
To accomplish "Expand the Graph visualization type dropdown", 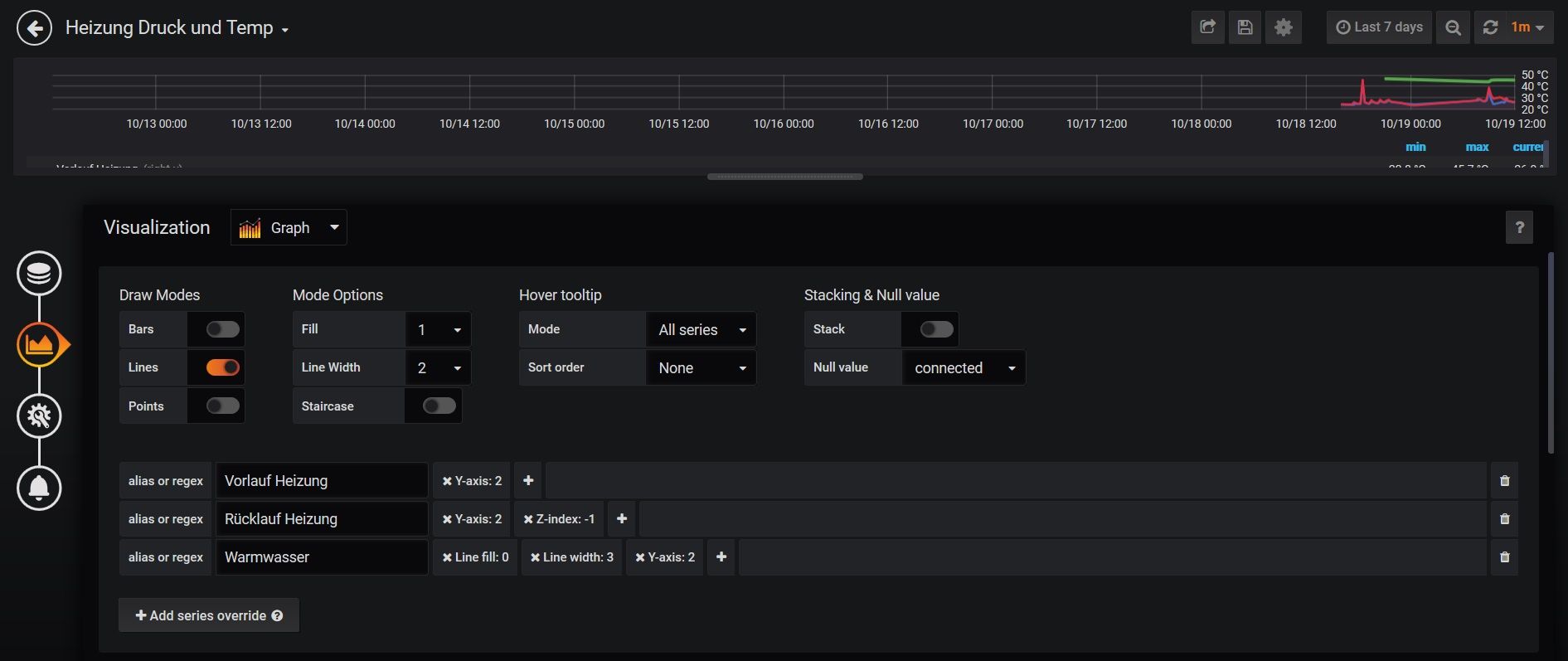I will coord(289,228).
